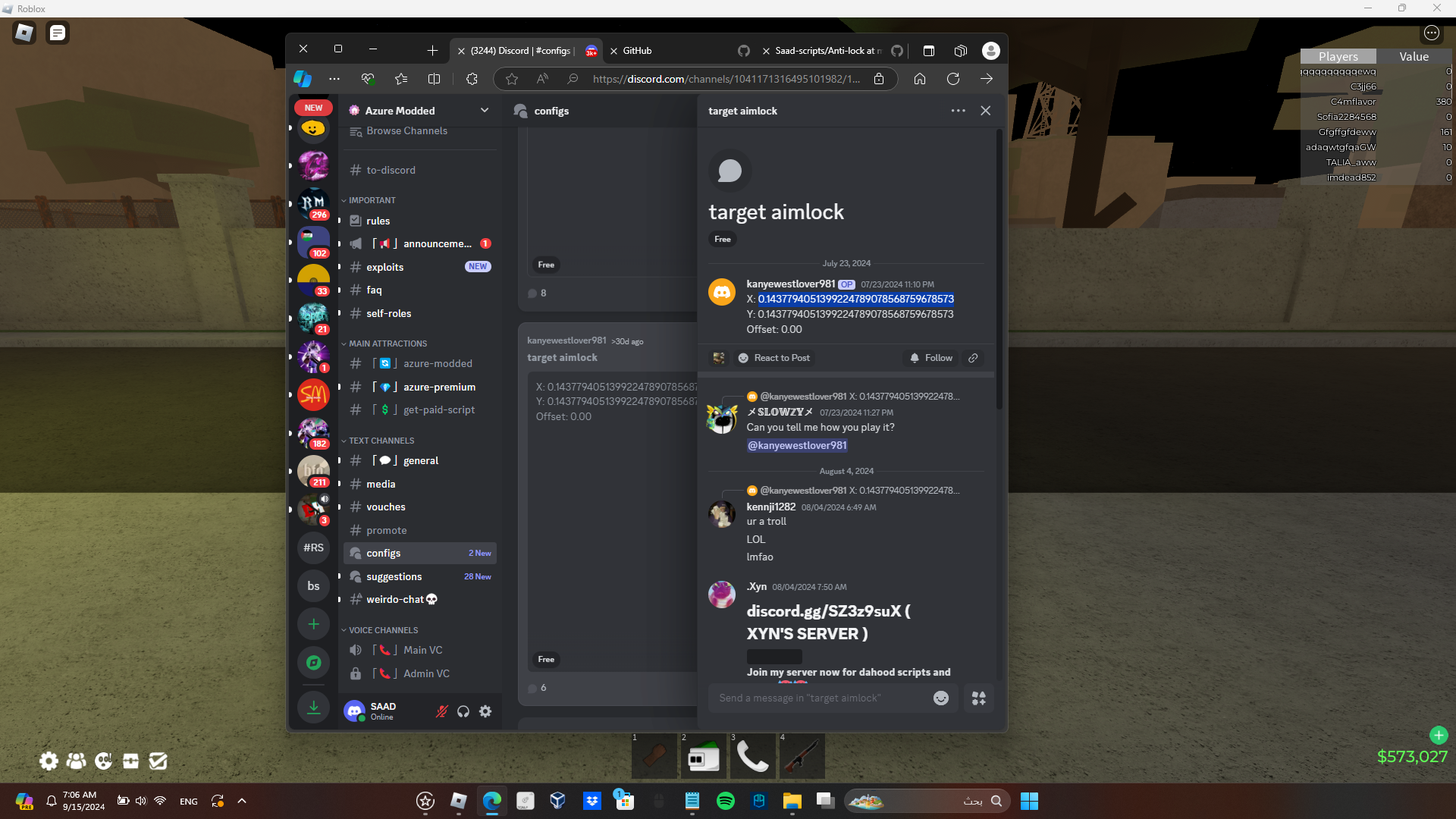This screenshot has height=819, width=1456.
Task: Expand the Azure Modded server dropdown
Action: pyautogui.click(x=485, y=111)
